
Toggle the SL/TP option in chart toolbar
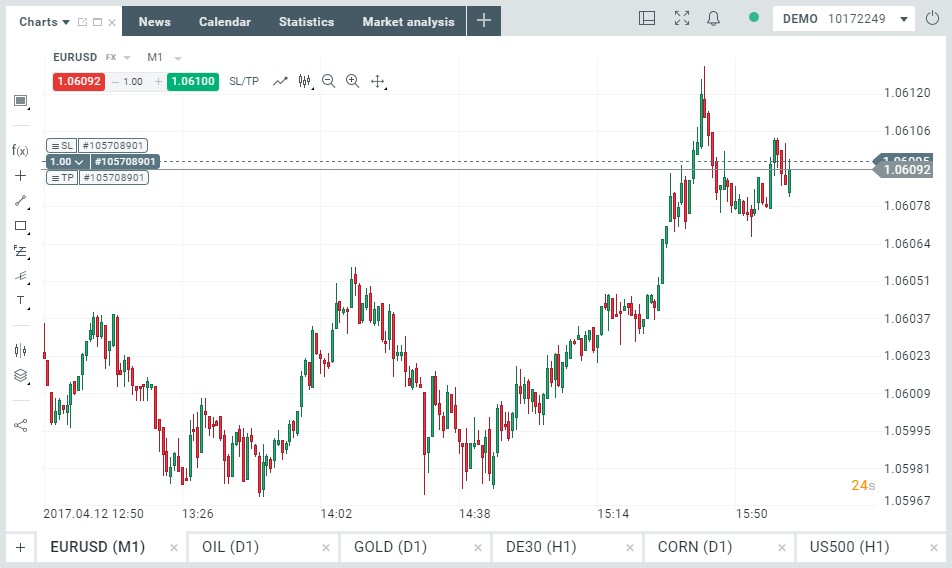(x=244, y=81)
